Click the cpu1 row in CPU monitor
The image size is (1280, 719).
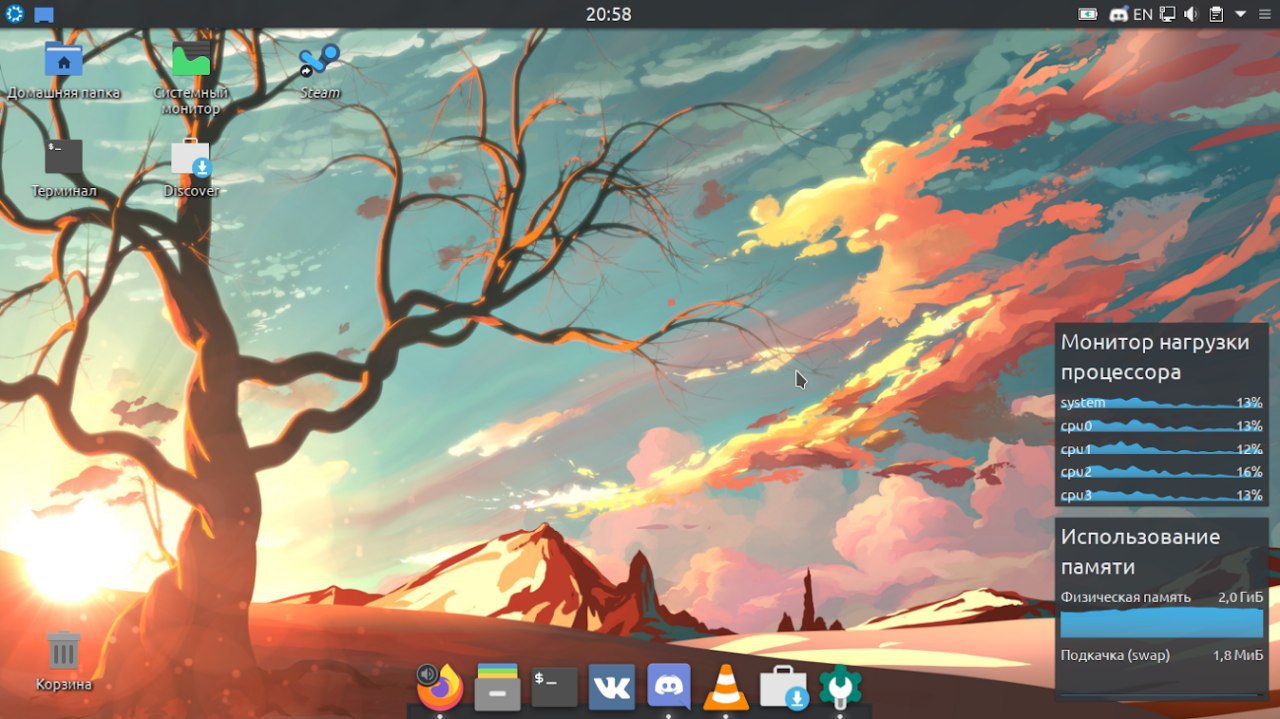click(x=1161, y=449)
